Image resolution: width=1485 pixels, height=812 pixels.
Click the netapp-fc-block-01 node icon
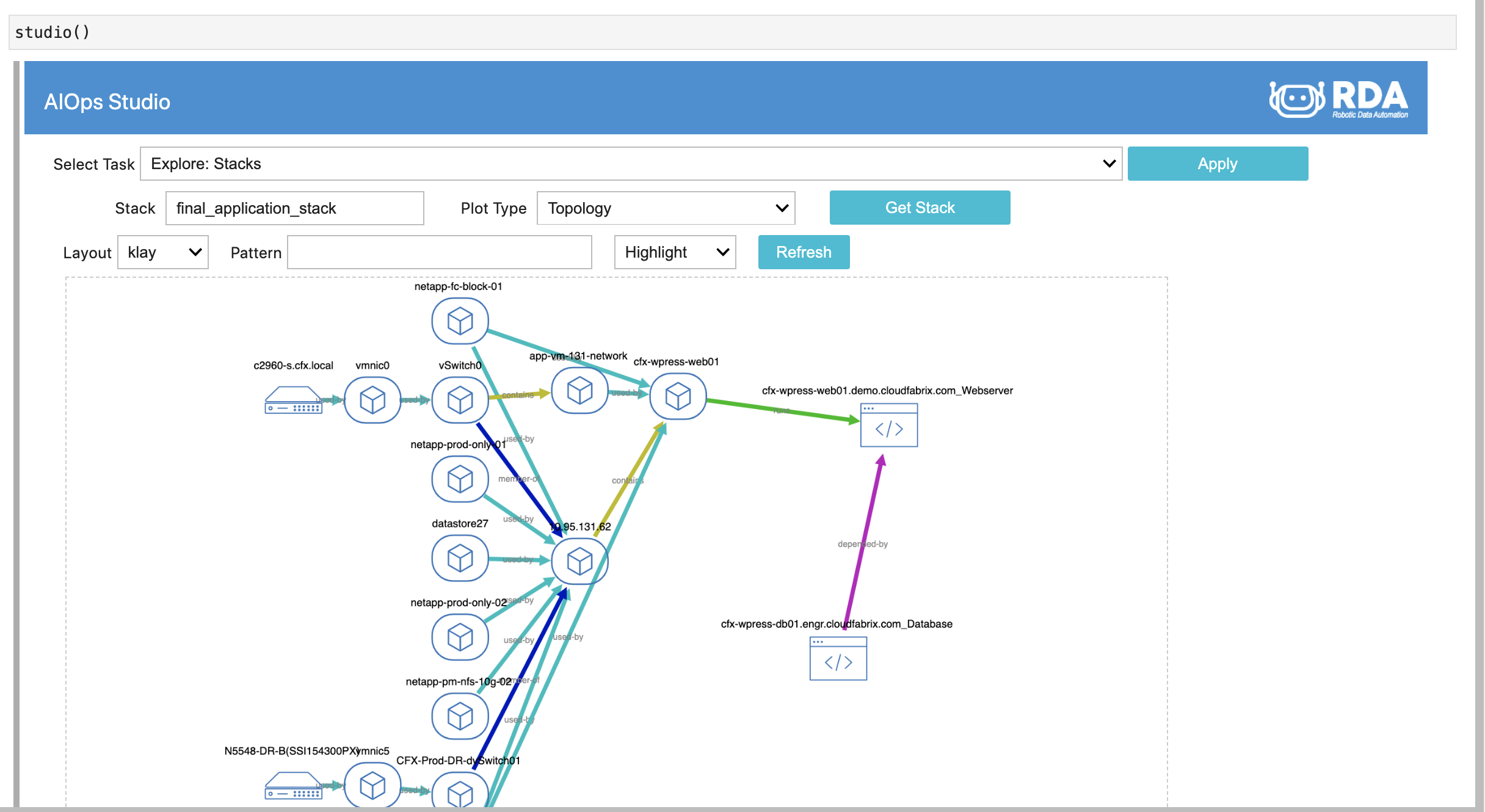tap(460, 321)
